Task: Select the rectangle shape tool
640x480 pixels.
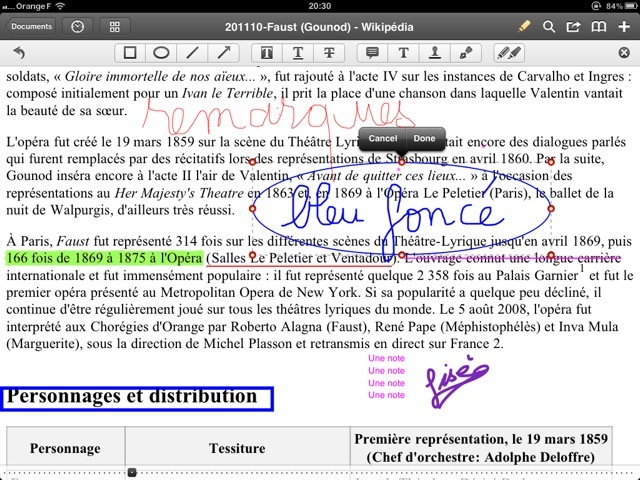Action: click(130, 52)
